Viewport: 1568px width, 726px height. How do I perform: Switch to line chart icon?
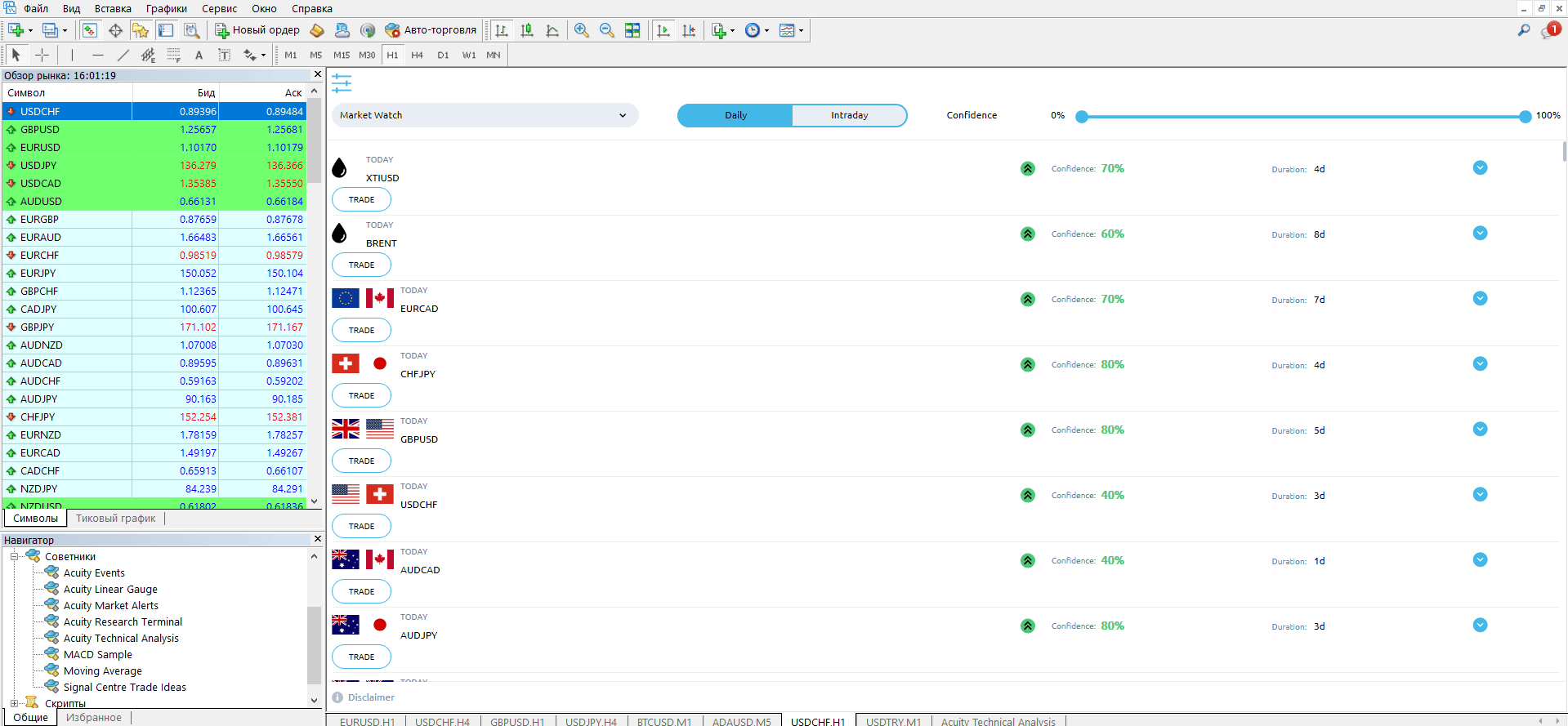pos(552,30)
